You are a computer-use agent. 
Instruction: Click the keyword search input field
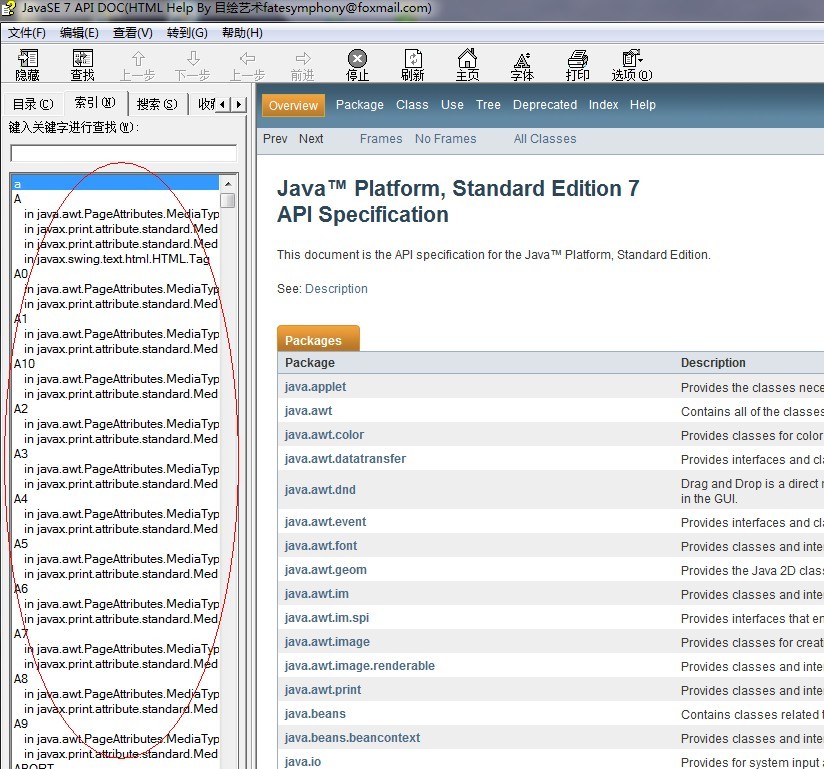pyautogui.click(x=123, y=153)
